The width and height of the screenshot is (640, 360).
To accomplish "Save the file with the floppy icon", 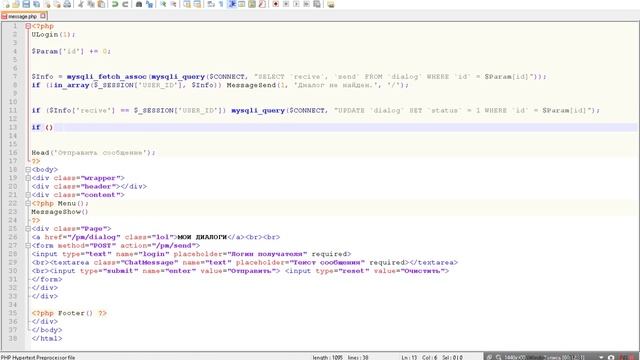I will (x=26, y=4).
